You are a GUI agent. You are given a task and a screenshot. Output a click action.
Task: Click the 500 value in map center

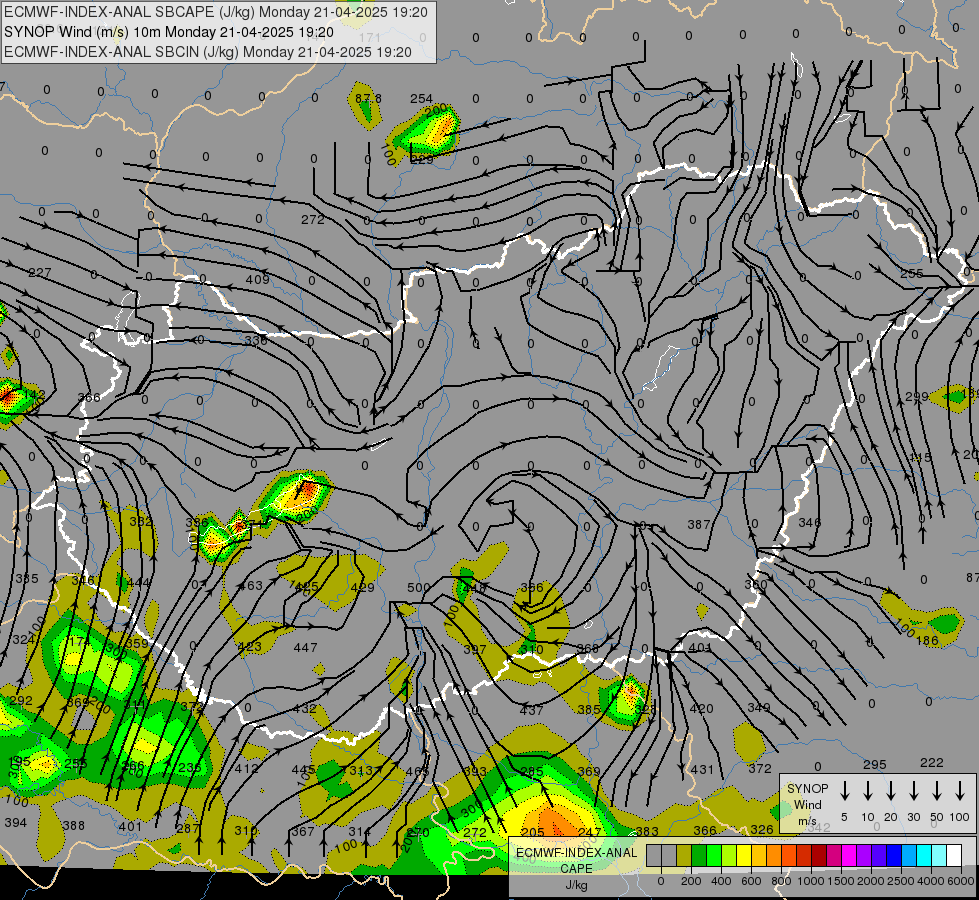(x=418, y=588)
